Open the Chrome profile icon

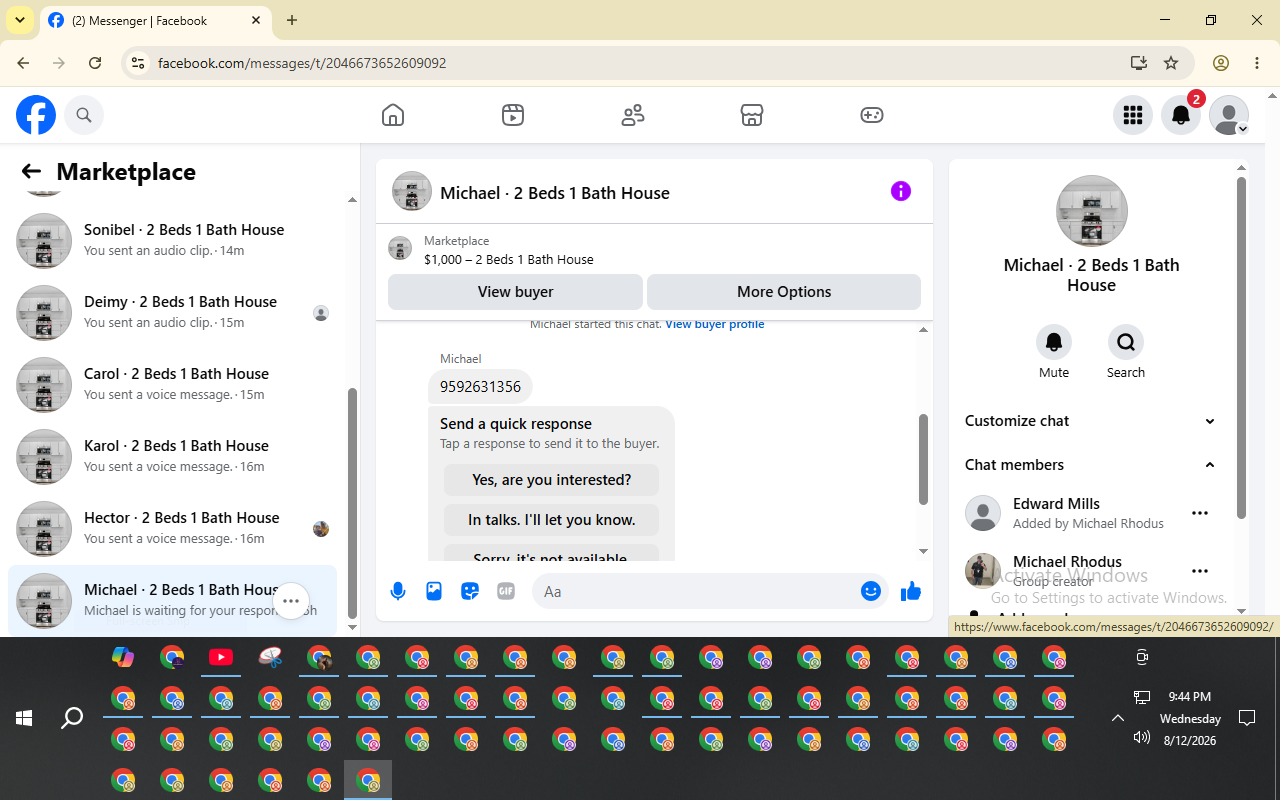pos(1221,63)
